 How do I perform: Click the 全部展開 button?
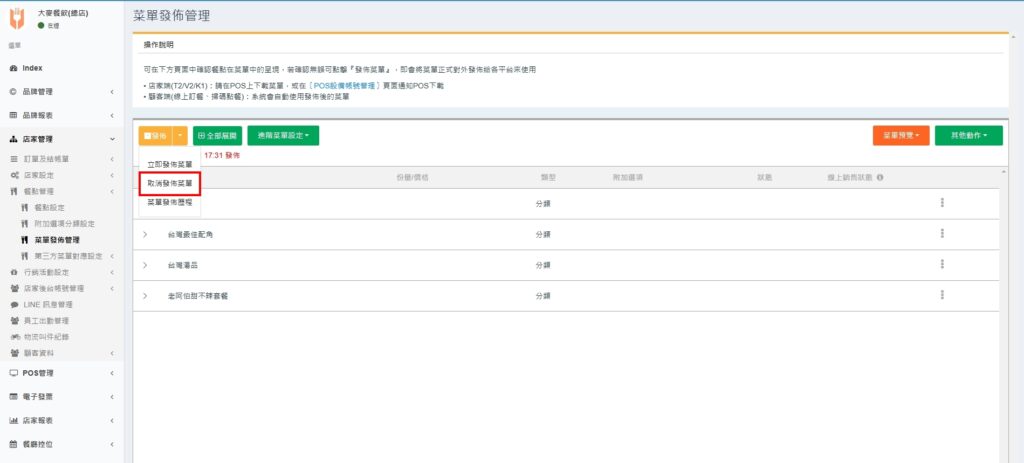pos(217,135)
